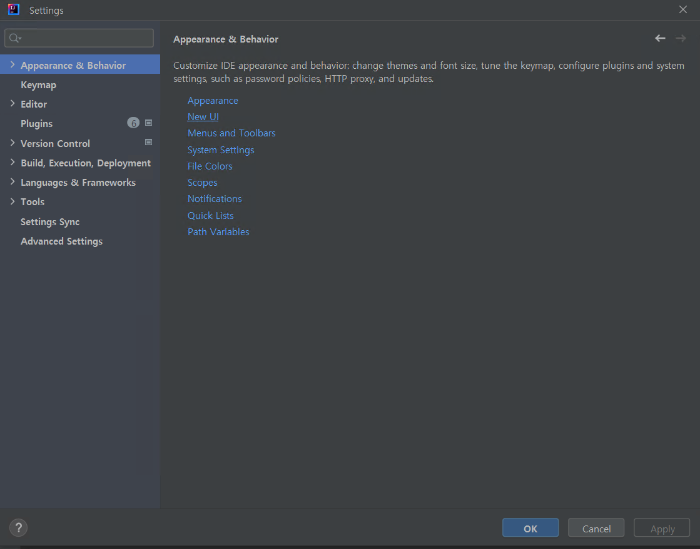The width and height of the screenshot is (700, 549).
Task: Open the New UI link
Action: pyautogui.click(x=203, y=117)
